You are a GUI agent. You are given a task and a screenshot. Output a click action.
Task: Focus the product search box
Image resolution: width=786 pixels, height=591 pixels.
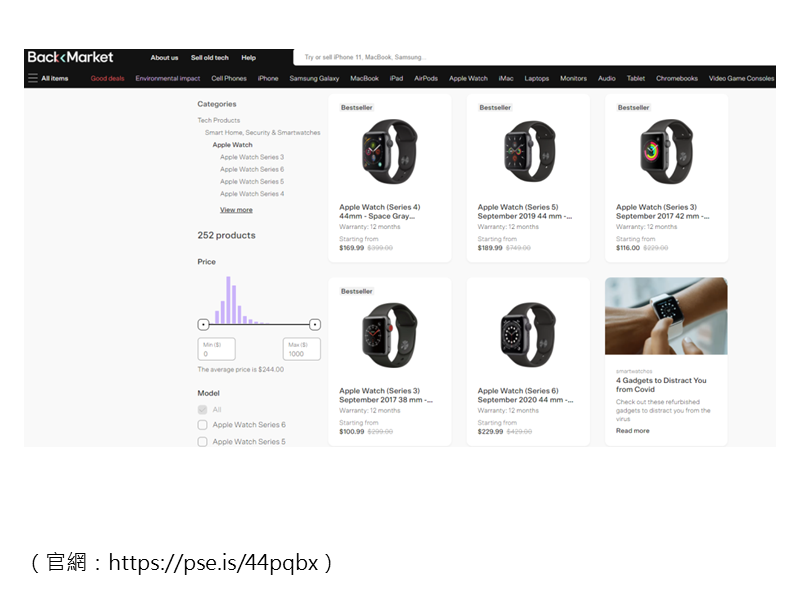point(534,57)
